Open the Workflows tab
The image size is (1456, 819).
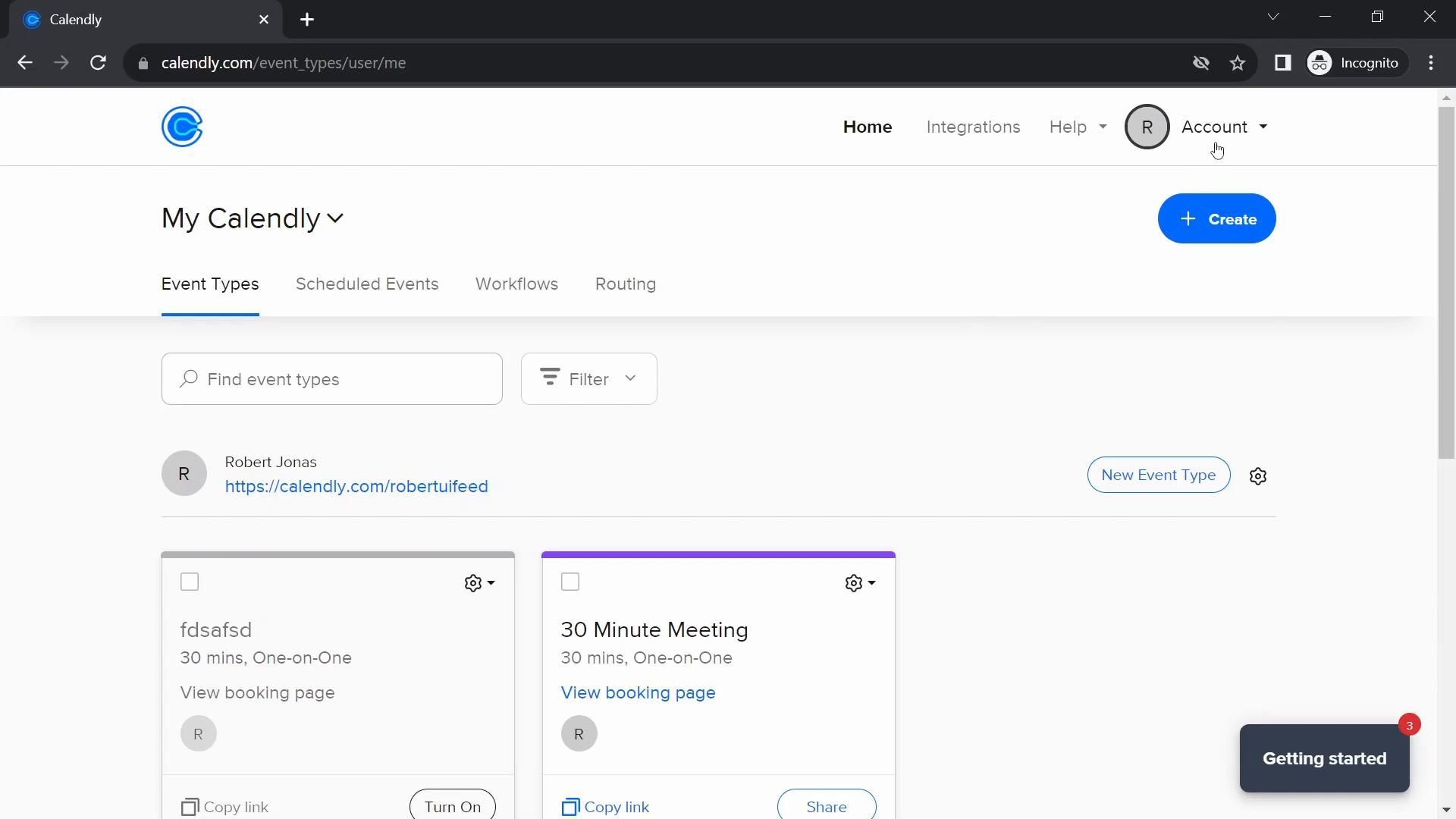[516, 284]
